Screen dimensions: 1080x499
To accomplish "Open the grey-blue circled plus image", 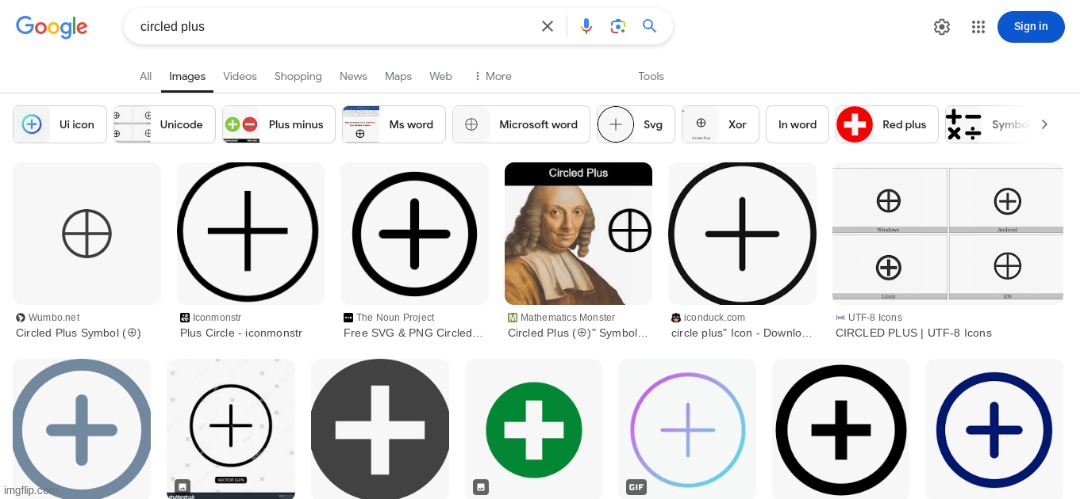I will pos(82,429).
